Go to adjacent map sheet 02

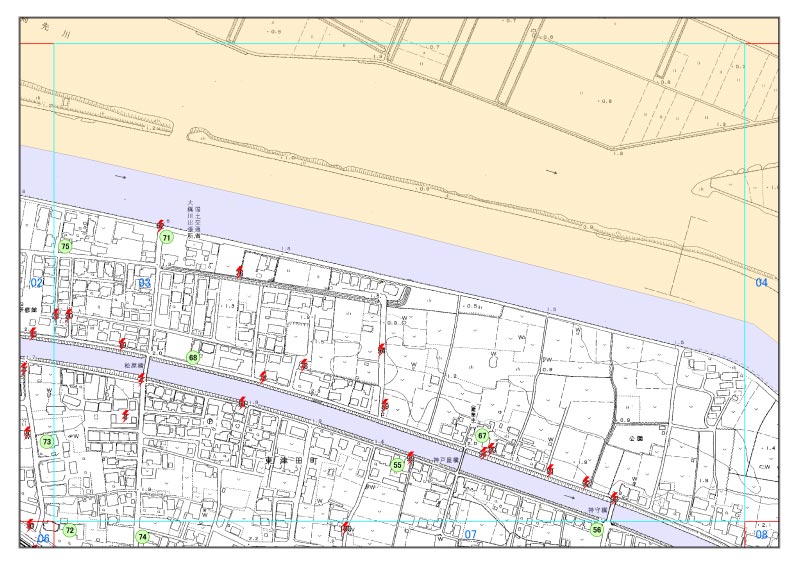[x=37, y=284]
